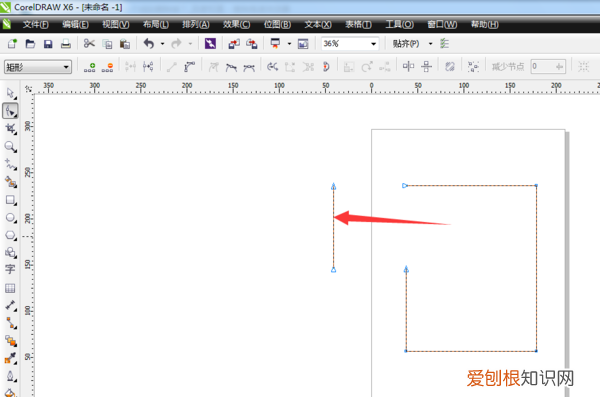Reverse the curve direction
The height and width of the screenshot is (397, 600).
click(272, 67)
